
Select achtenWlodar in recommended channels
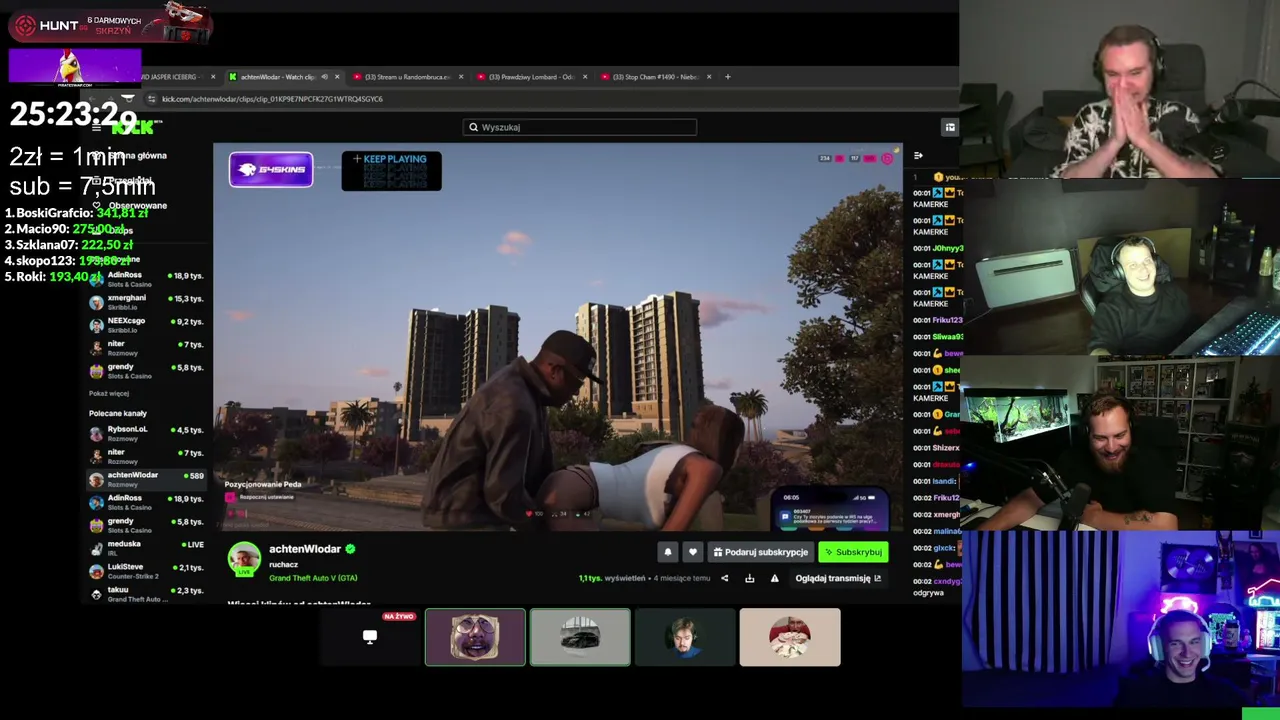coord(147,479)
